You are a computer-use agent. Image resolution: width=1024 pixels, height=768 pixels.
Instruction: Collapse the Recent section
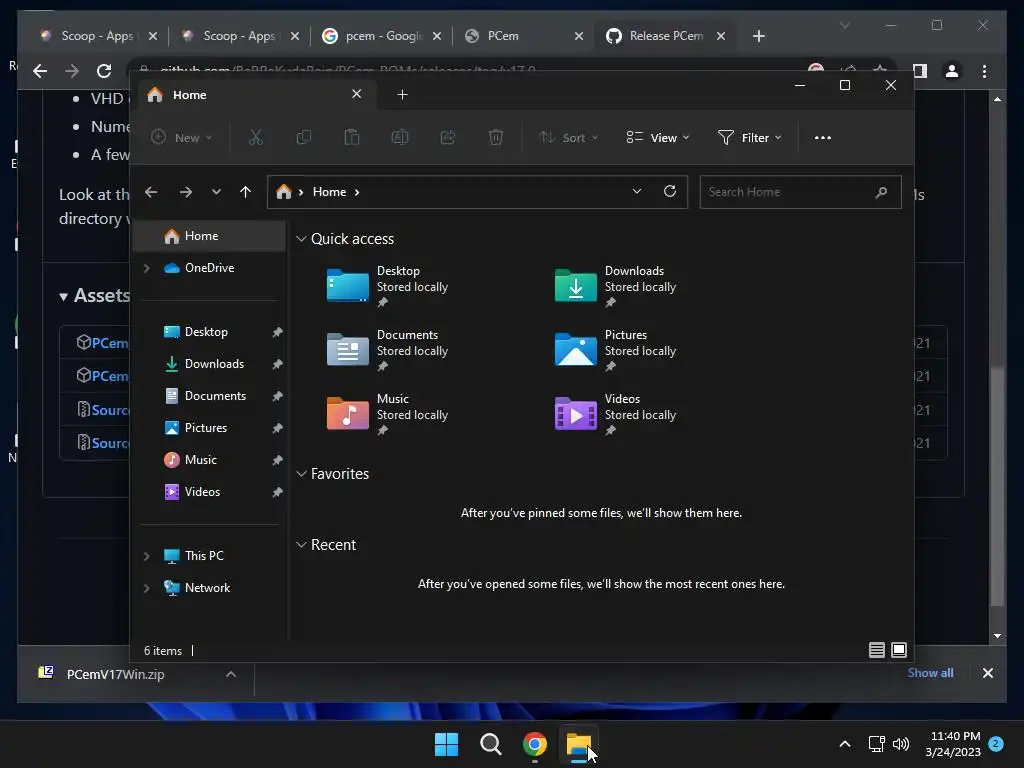(301, 545)
